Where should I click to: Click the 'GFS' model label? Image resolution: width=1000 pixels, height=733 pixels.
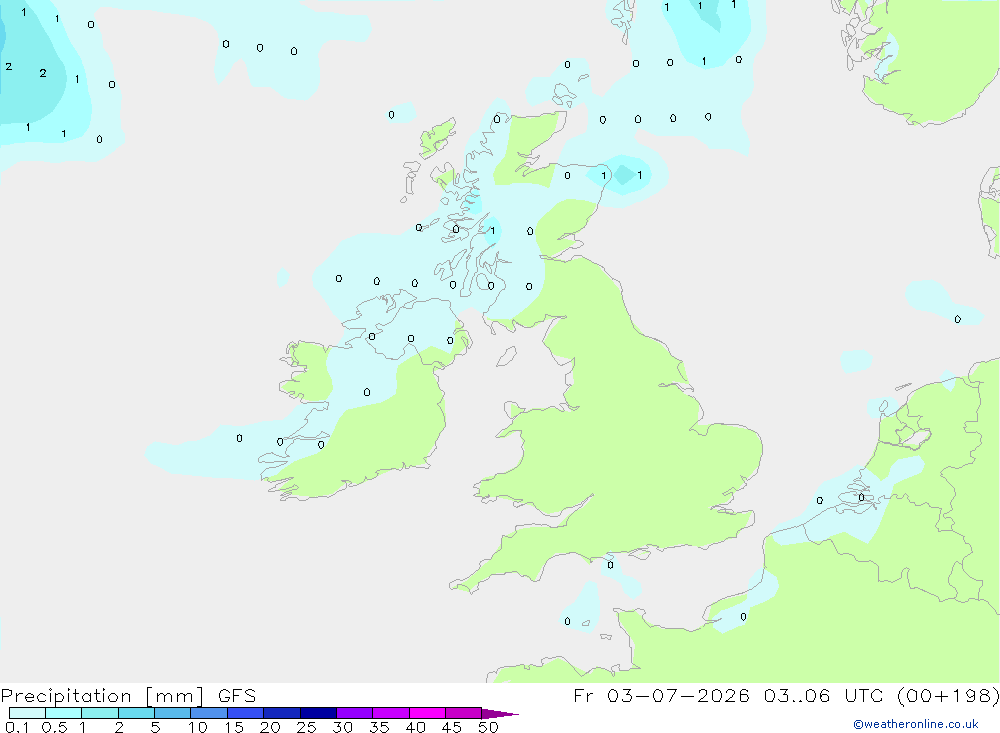237,696
